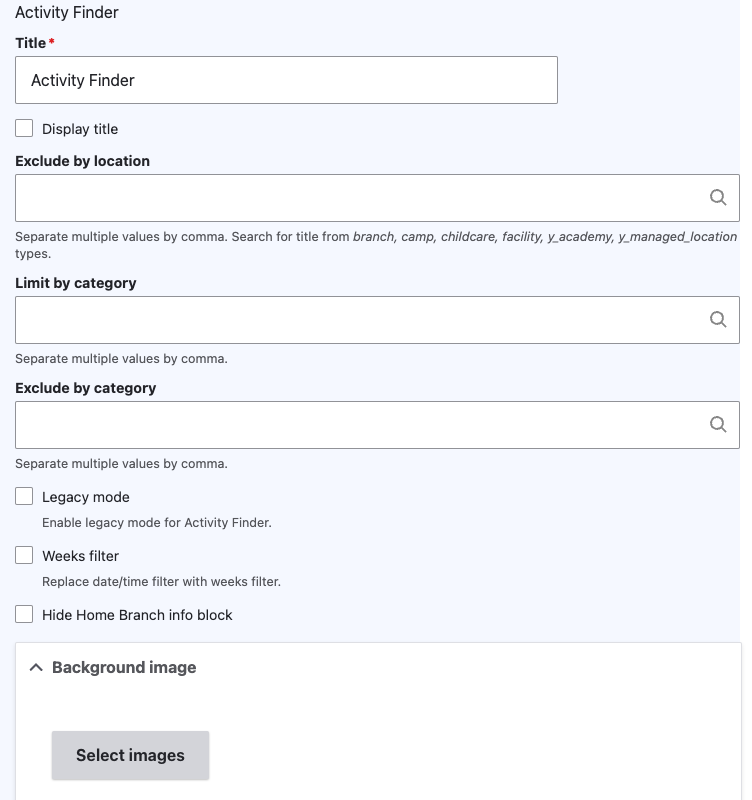Open the Select images button

[130, 755]
